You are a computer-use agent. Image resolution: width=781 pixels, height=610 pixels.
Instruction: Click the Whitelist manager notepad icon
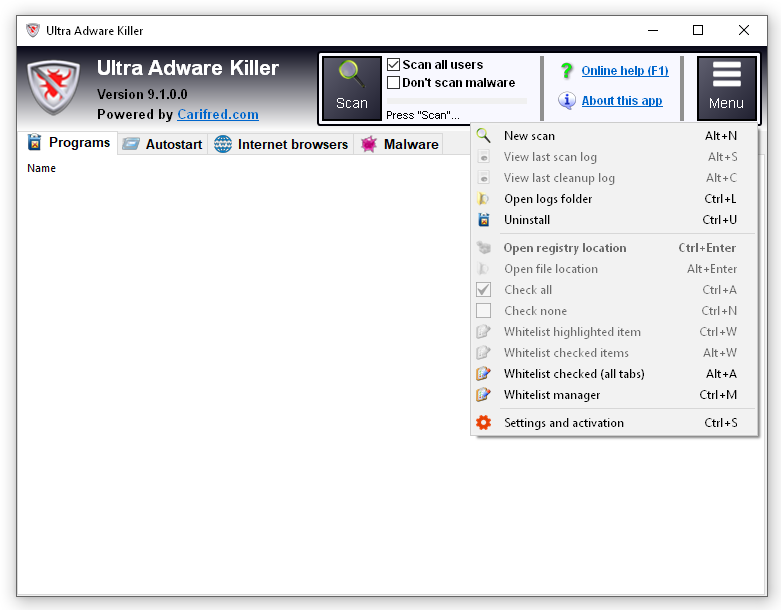pos(483,394)
